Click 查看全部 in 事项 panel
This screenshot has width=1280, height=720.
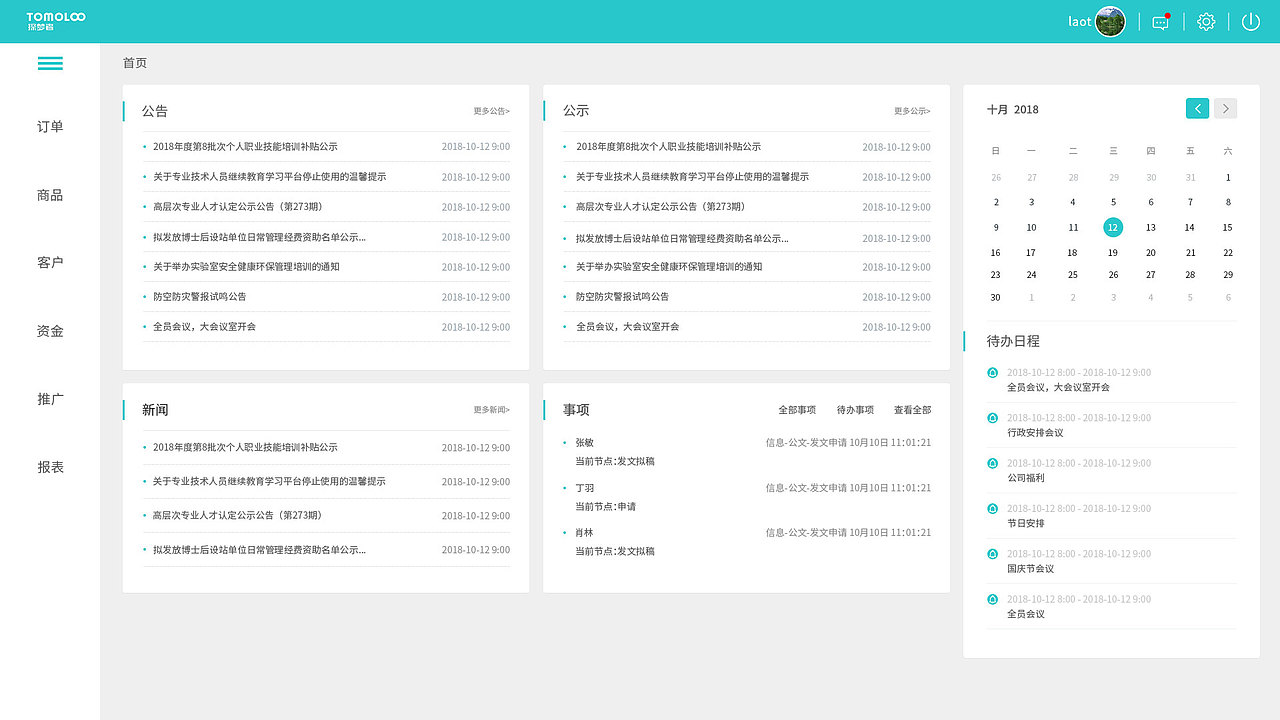[x=912, y=410]
